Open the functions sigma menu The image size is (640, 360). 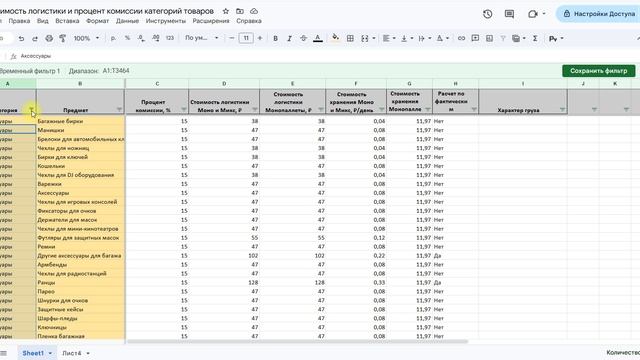[x=535, y=38]
